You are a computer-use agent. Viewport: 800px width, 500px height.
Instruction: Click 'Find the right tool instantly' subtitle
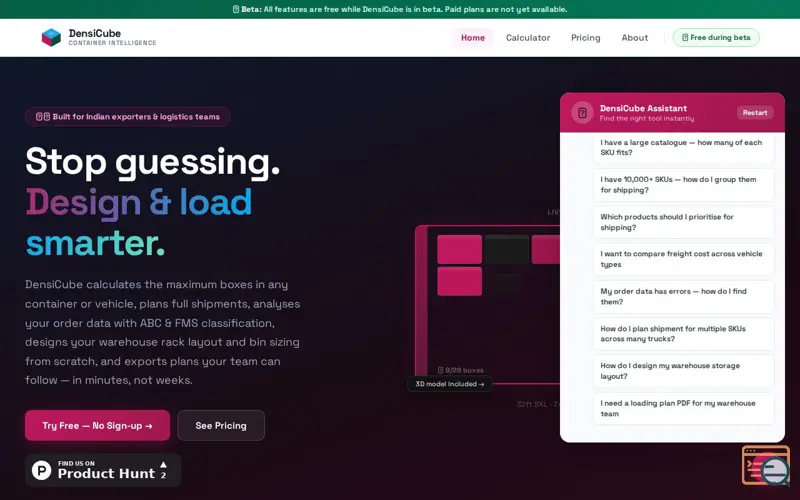tap(646, 118)
